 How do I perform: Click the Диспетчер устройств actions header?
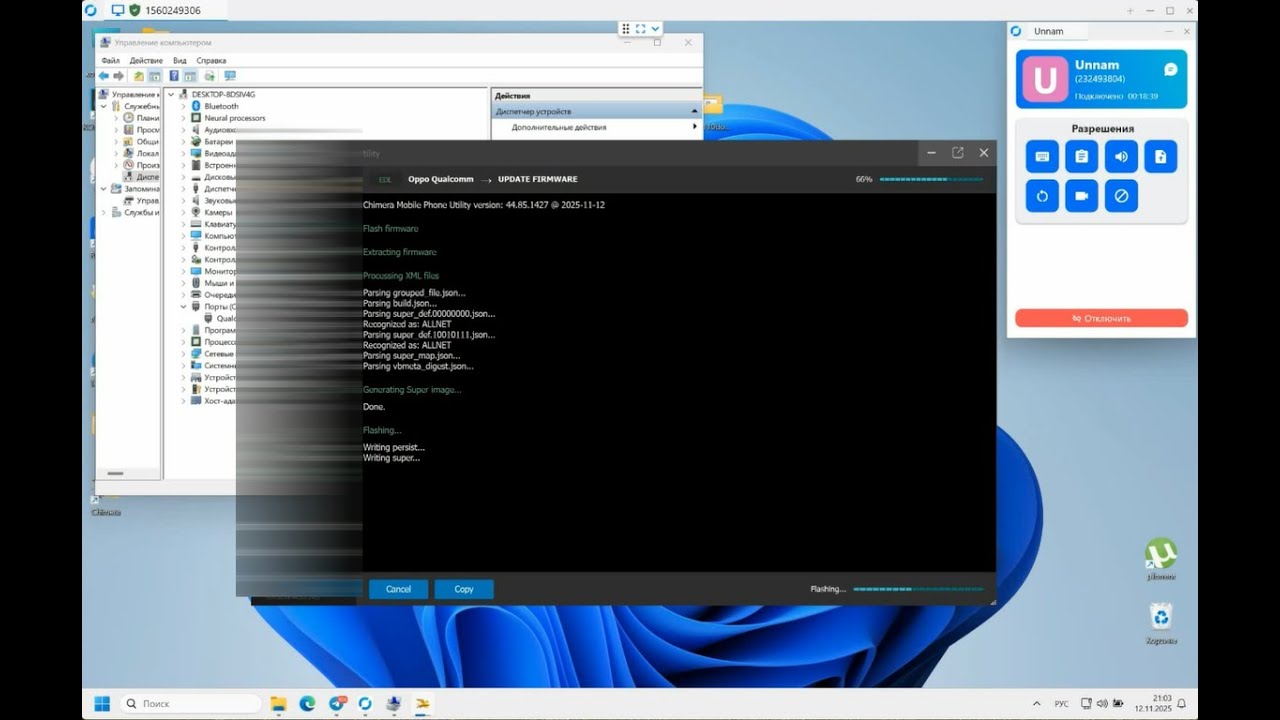(x=596, y=111)
